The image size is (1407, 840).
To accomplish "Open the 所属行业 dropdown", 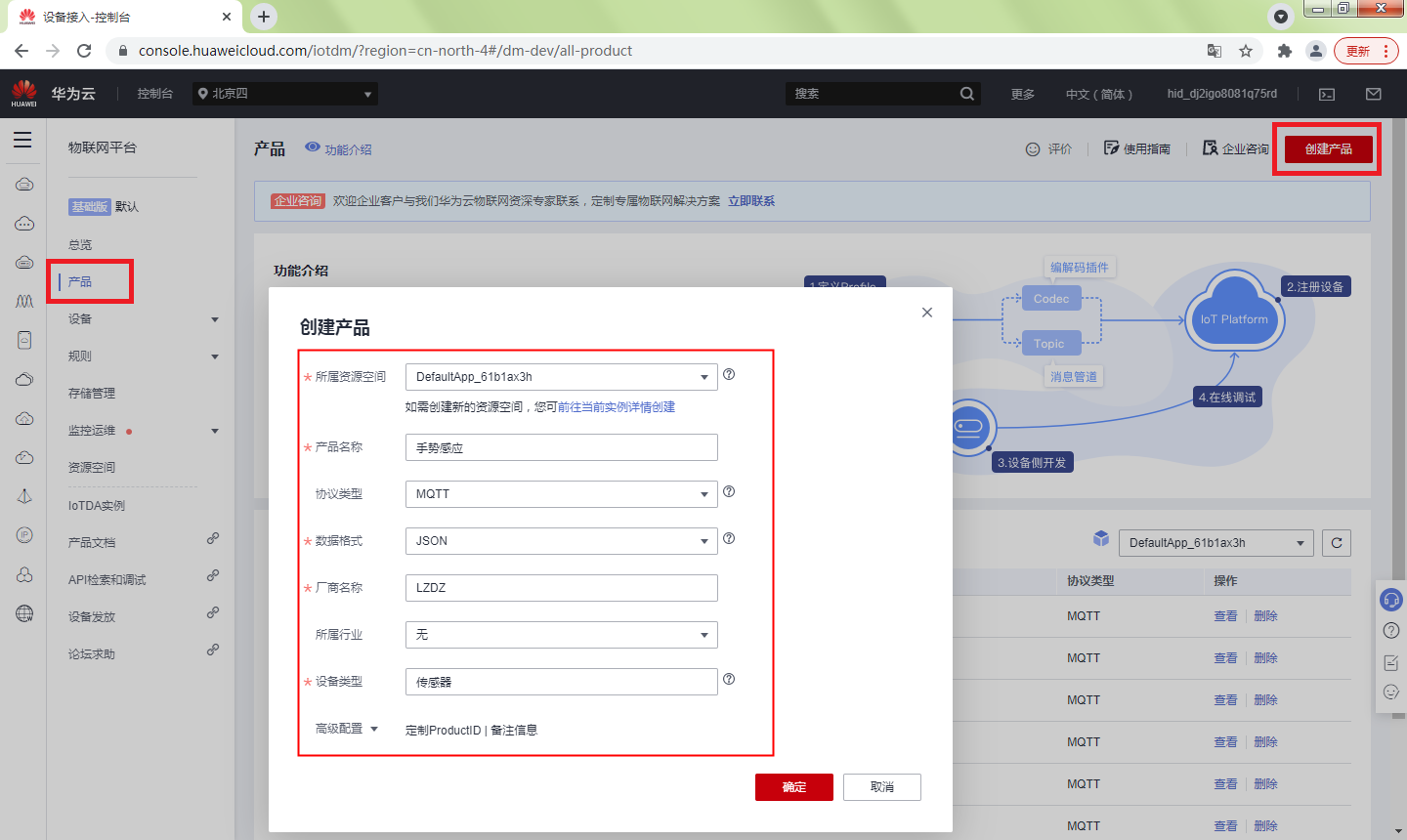I will pos(561,635).
